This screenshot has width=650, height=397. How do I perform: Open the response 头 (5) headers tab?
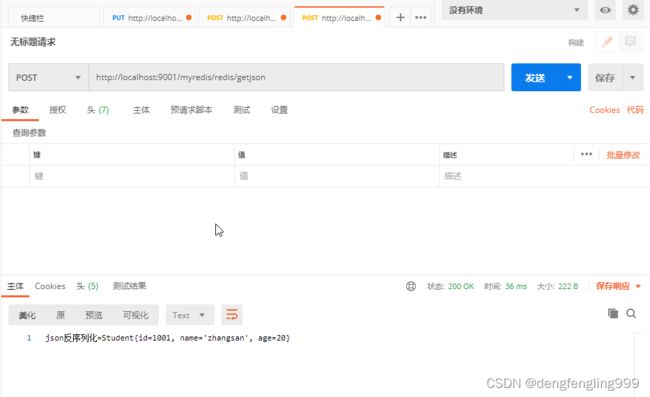(x=87, y=286)
